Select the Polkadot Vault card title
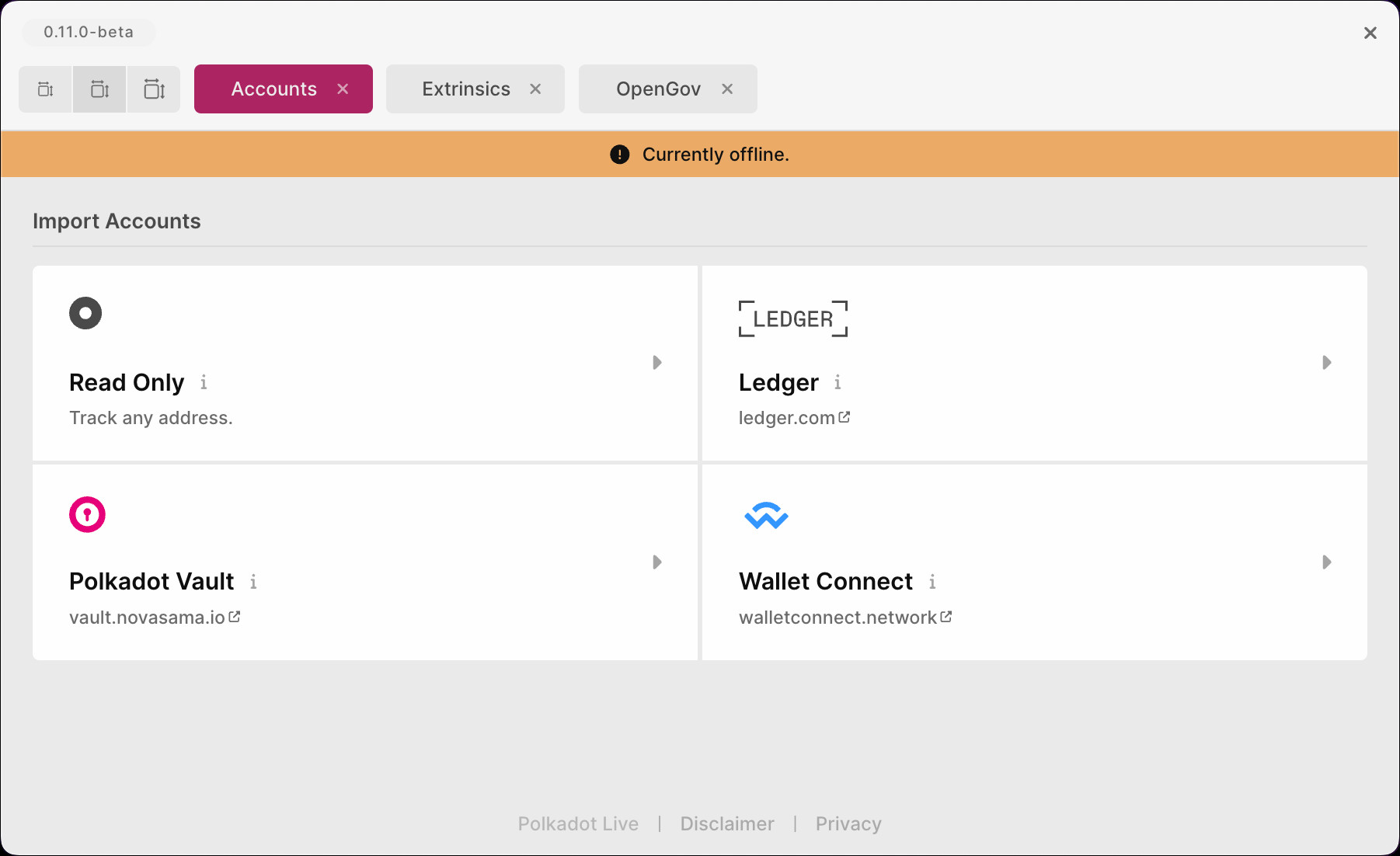Viewport: 1400px width, 856px height. [151, 581]
